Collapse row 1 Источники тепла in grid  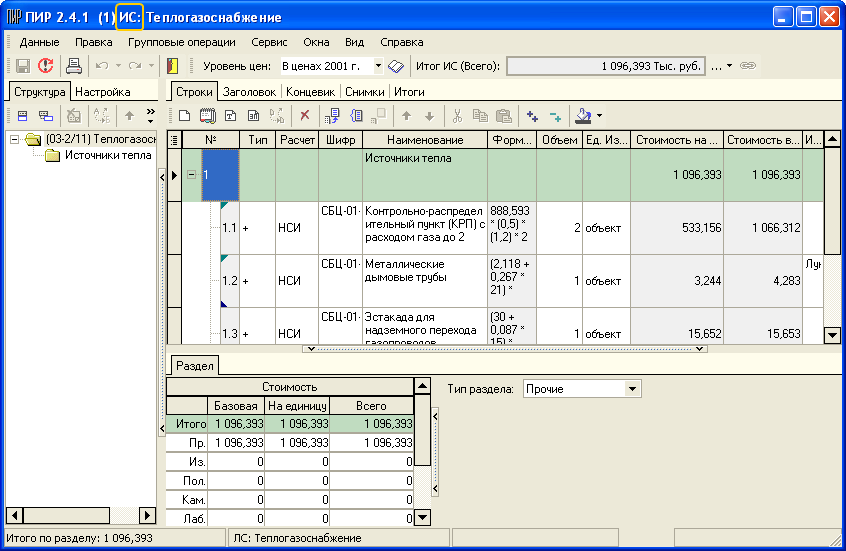coord(191,175)
